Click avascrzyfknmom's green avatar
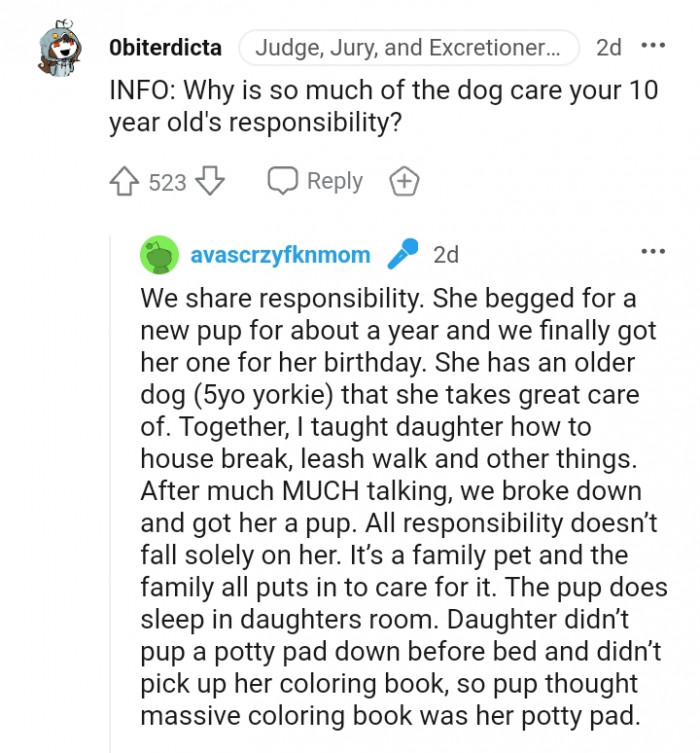700x753 pixels. (160, 255)
